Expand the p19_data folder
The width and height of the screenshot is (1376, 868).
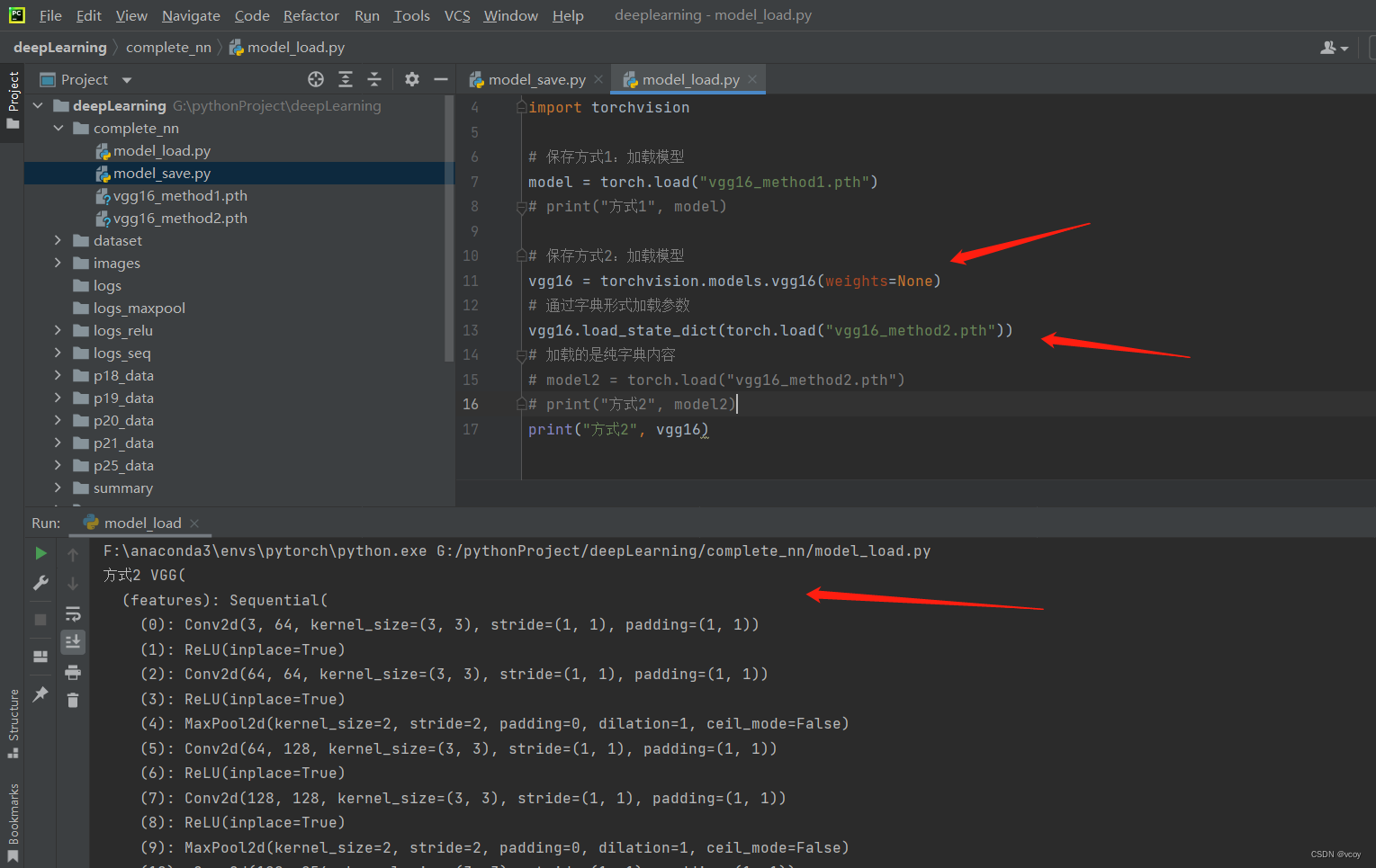pyautogui.click(x=58, y=398)
